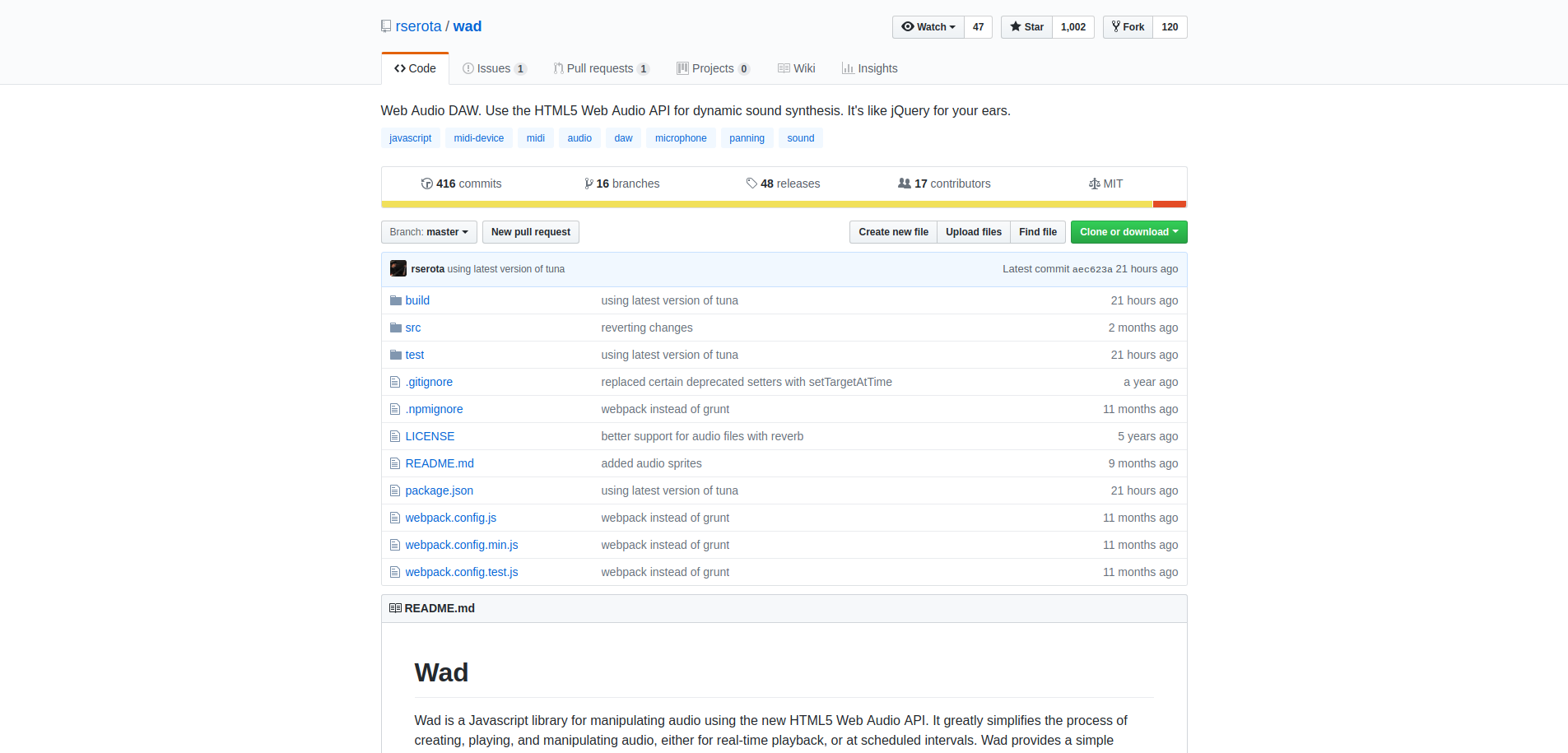Click the commits history icon

coord(426,184)
